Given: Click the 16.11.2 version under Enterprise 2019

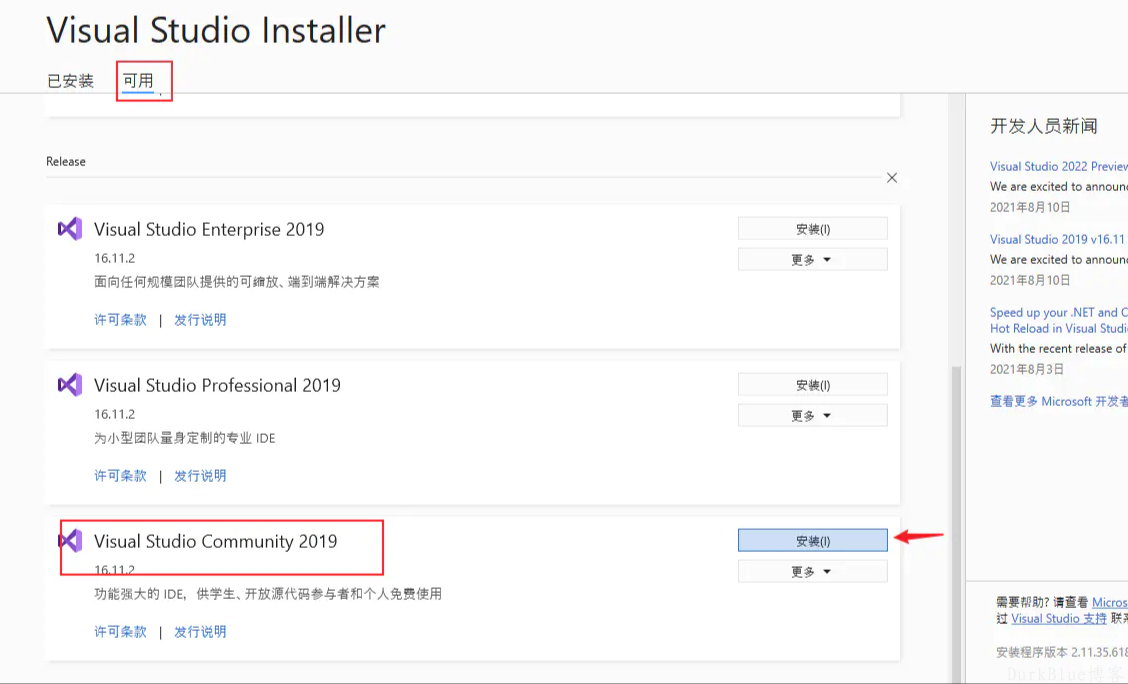Looking at the screenshot, I should pyautogui.click(x=114, y=258).
